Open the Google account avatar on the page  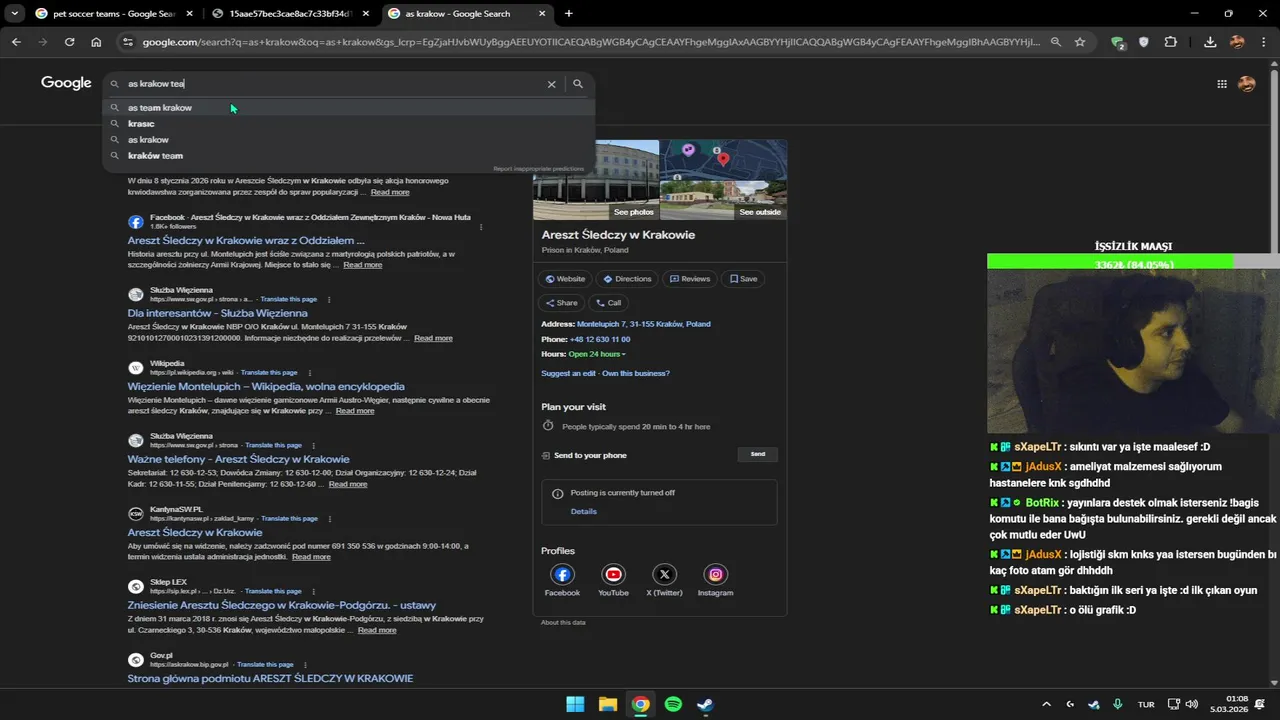(x=1246, y=84)
